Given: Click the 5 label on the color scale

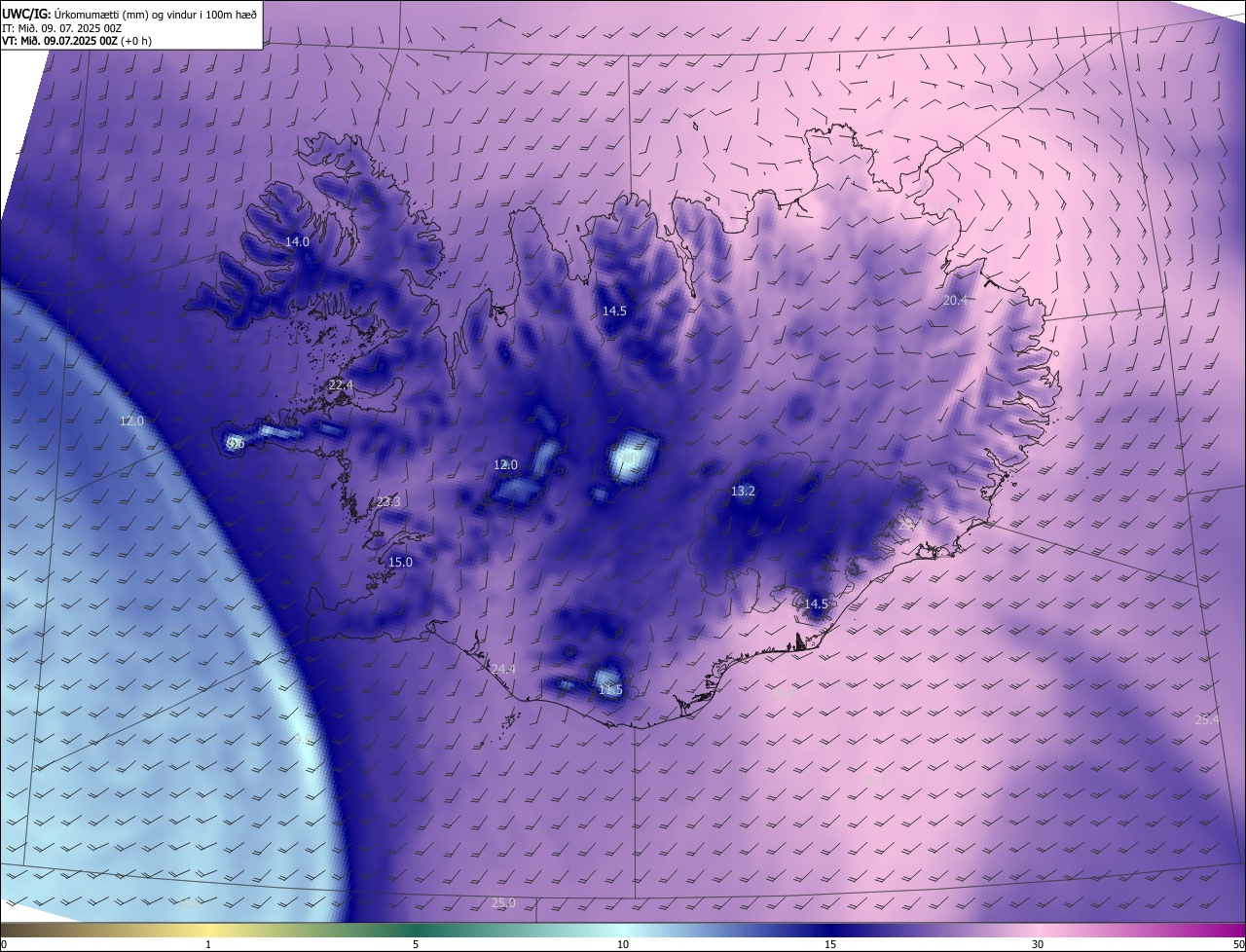Looking at the screenshot, I should 416,944.
